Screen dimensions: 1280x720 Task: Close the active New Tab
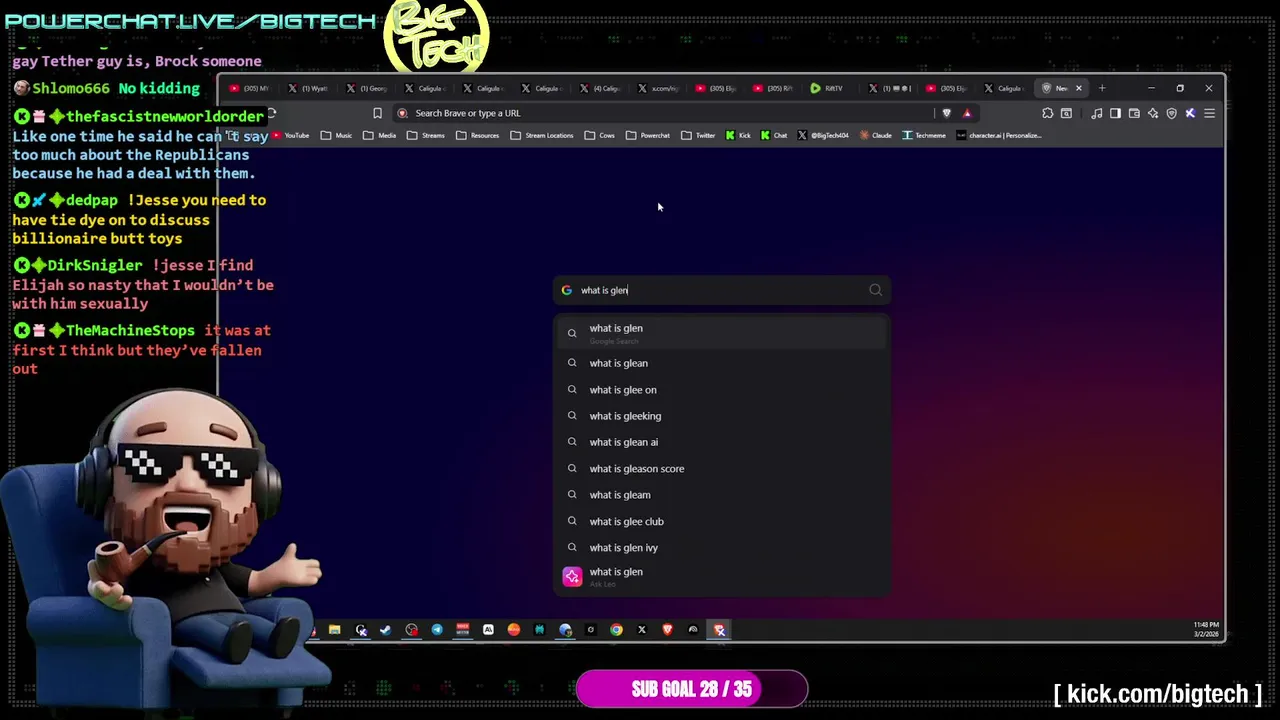1078,88
